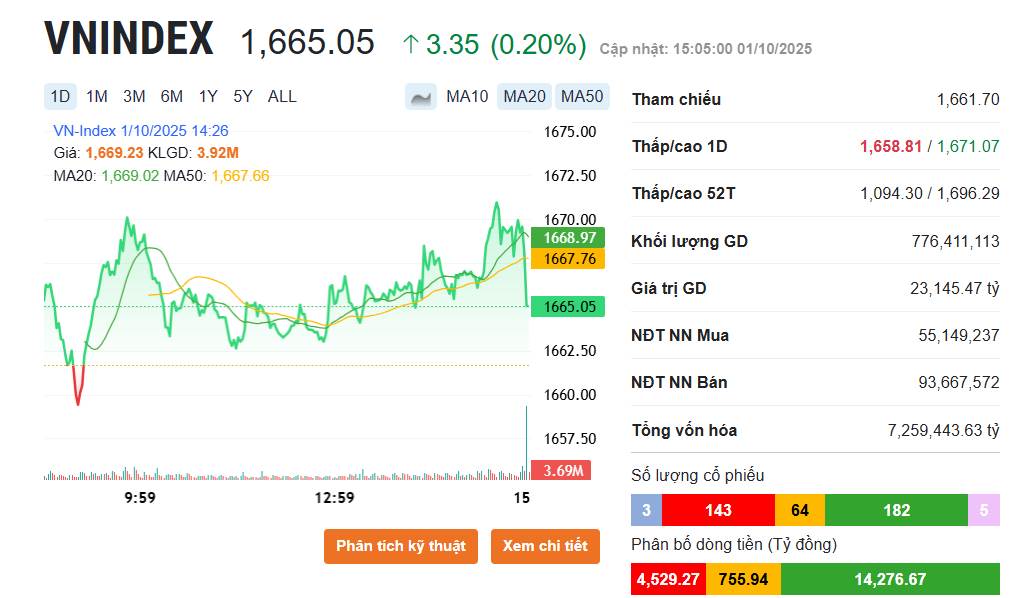This screenshot has height=598, width=1030.
Task: Select the 1D time range tab
Action: coord(60,97)
